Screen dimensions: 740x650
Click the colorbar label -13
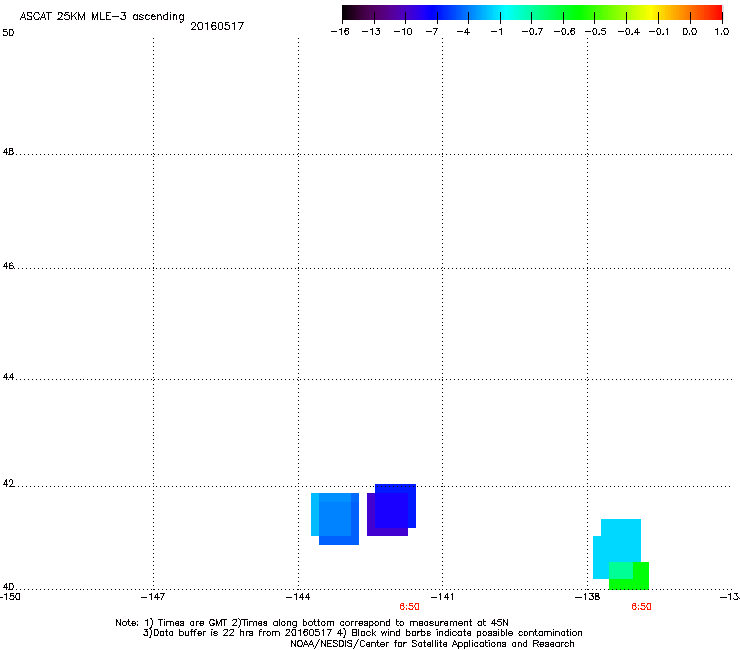(x=371, y=32)
